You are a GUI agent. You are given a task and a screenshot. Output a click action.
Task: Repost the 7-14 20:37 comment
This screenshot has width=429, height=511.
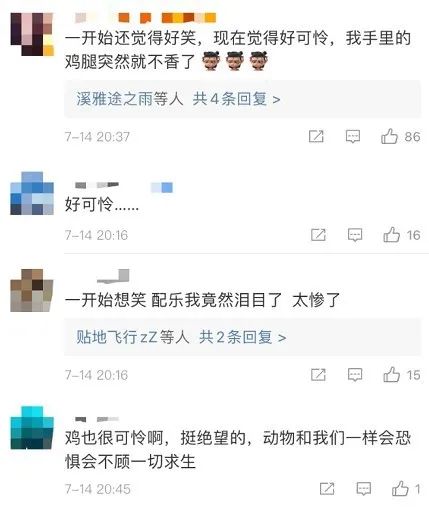(316, 136)
